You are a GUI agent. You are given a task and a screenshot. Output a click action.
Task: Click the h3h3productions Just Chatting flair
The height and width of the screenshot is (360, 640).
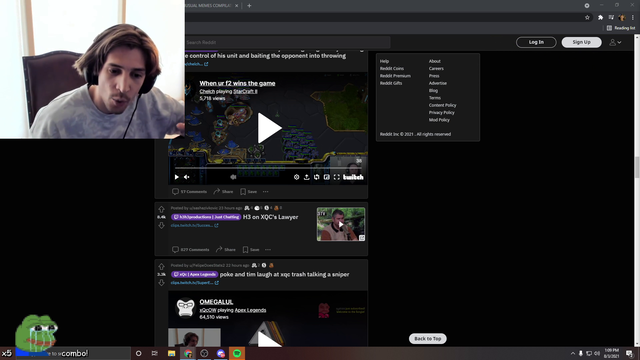coord(206,217)
